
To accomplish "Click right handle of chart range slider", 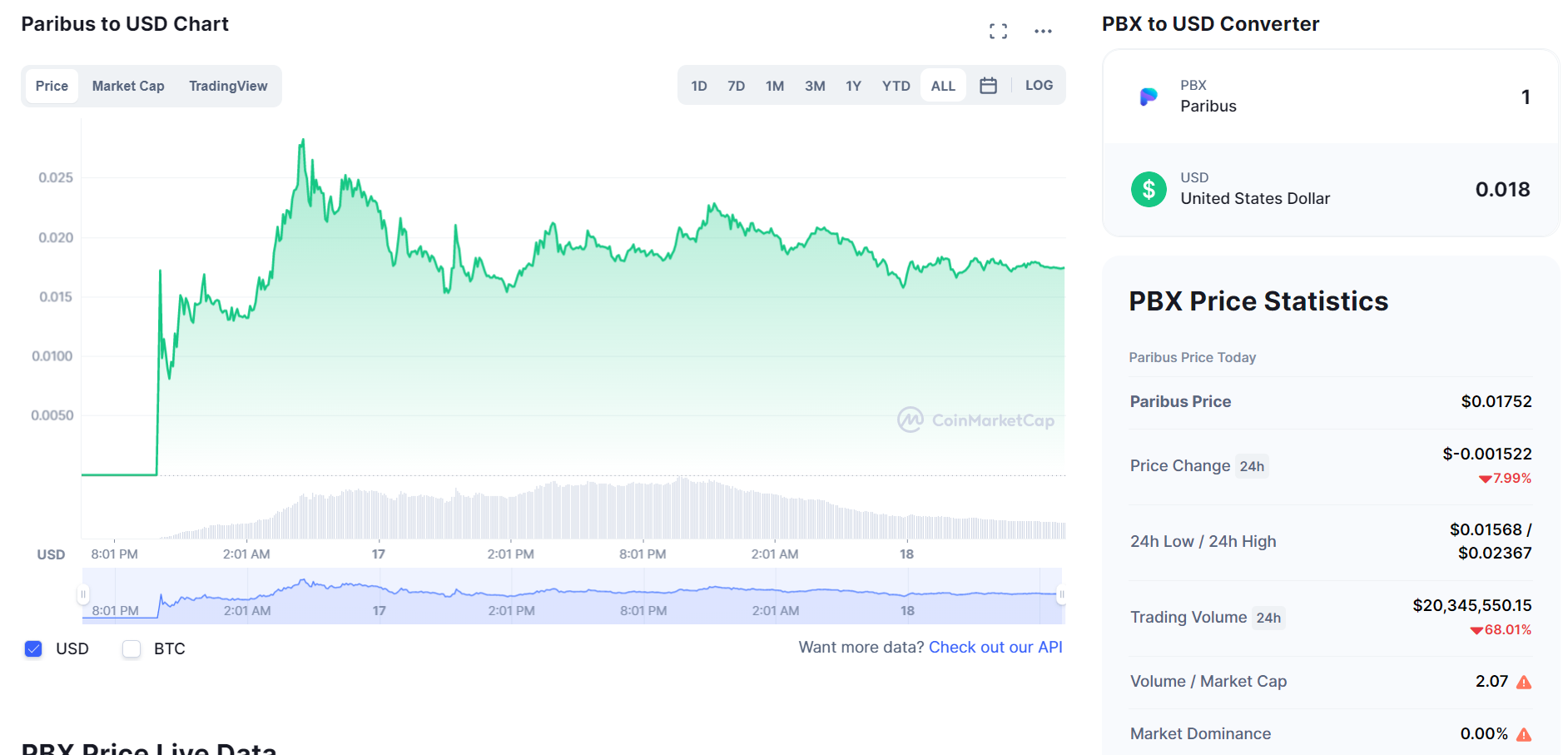I will point(1061,594).
